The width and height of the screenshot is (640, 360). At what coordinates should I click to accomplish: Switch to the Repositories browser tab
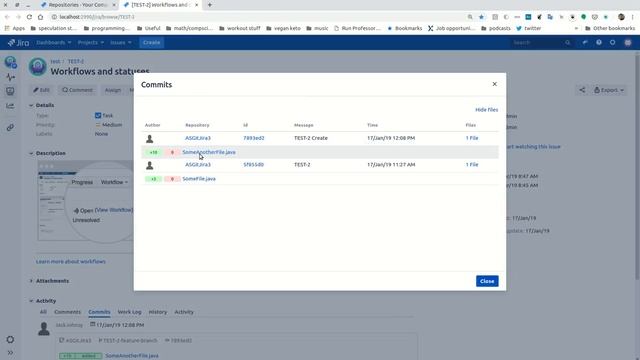[x=78, y=5]
